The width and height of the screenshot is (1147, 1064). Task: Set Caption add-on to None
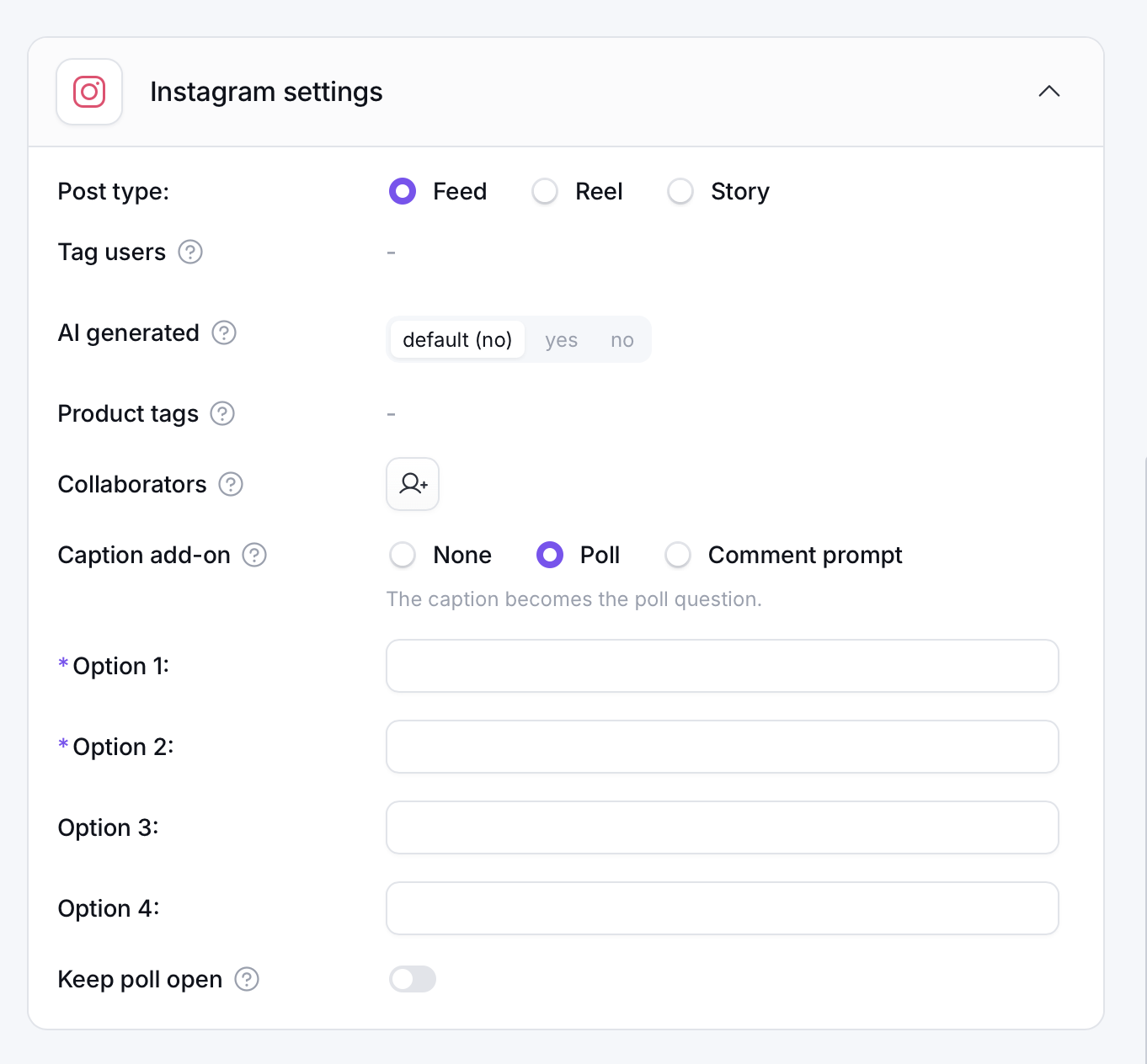(403, 555)
